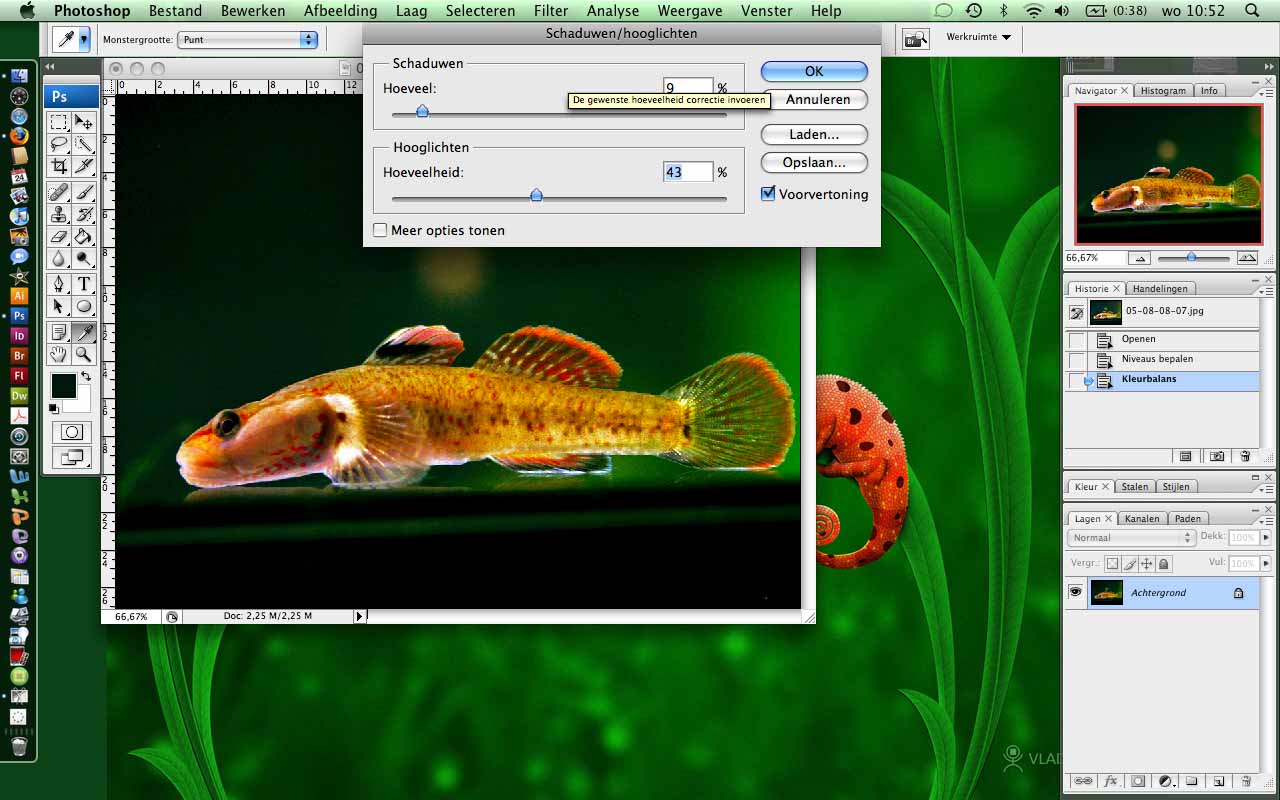Switch to the Histogram tab

coord(1163,90)
